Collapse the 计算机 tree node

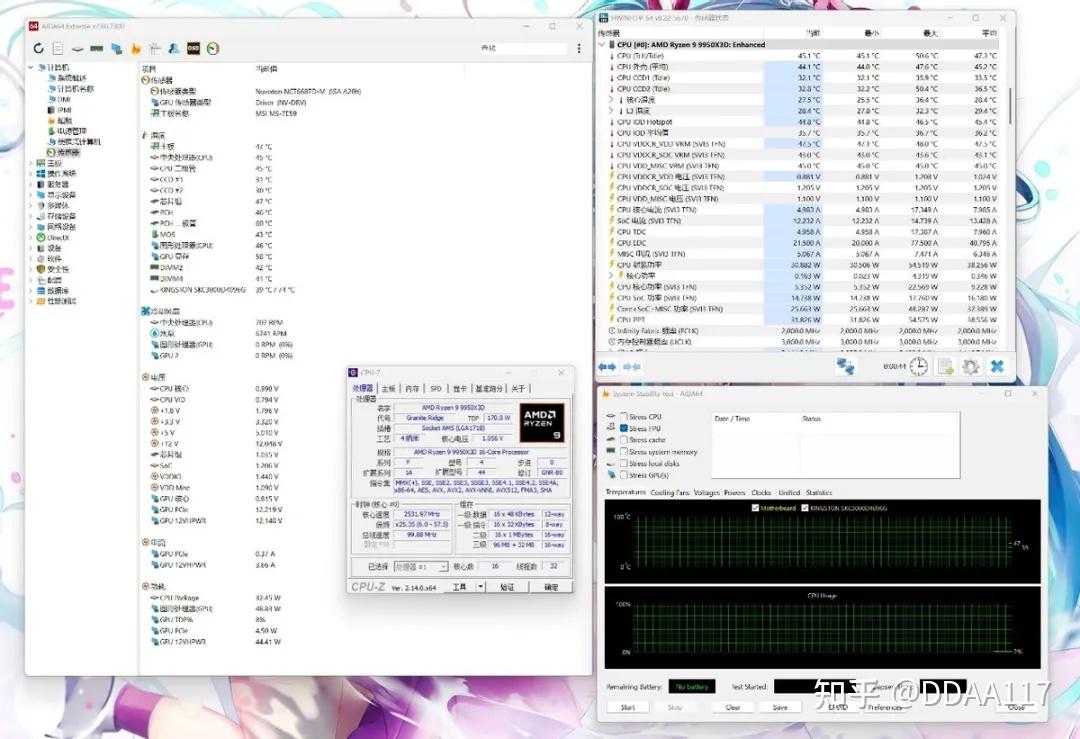pyautogui.click(x=31, y=67)
